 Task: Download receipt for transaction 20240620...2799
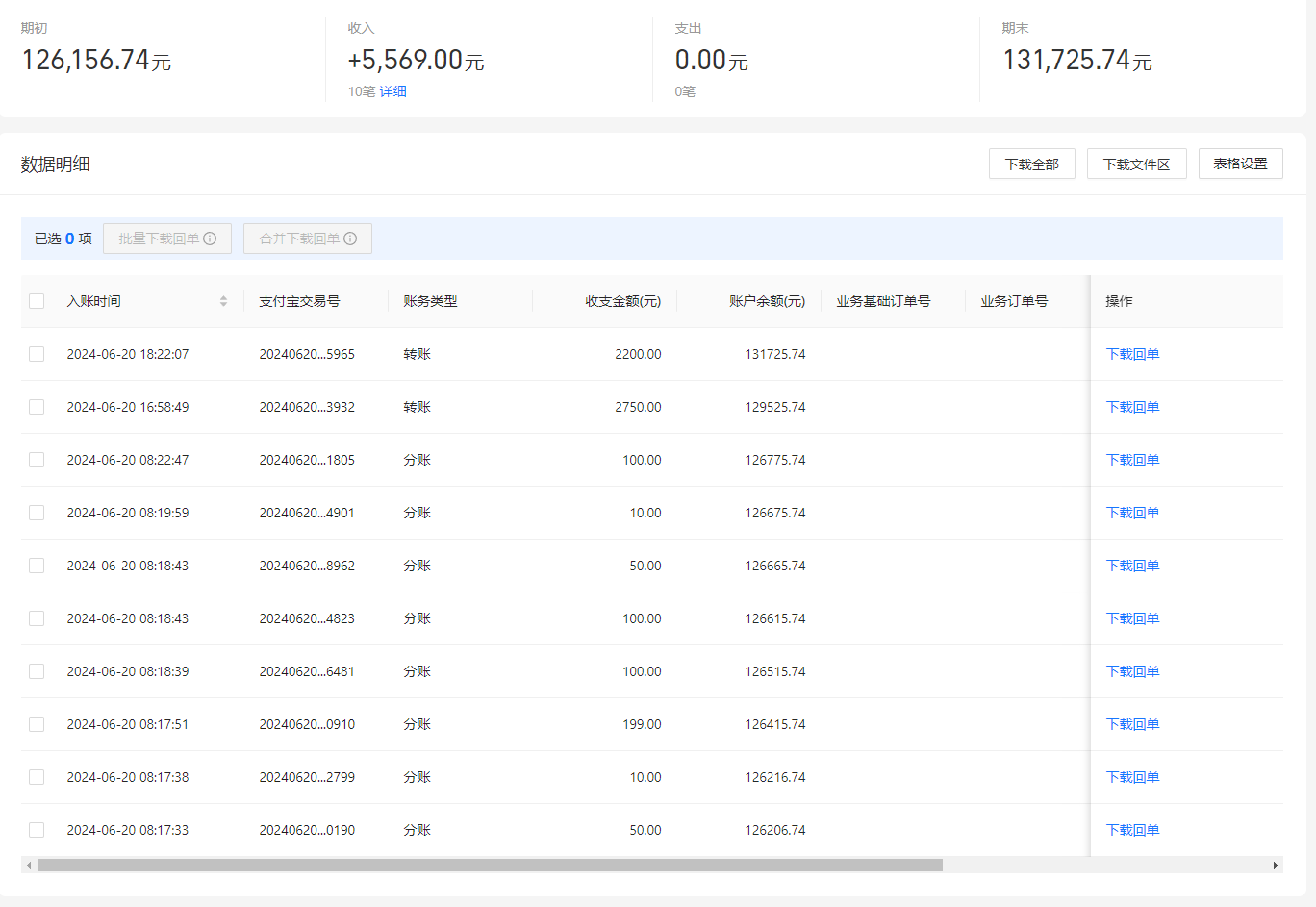point(1132,777)
